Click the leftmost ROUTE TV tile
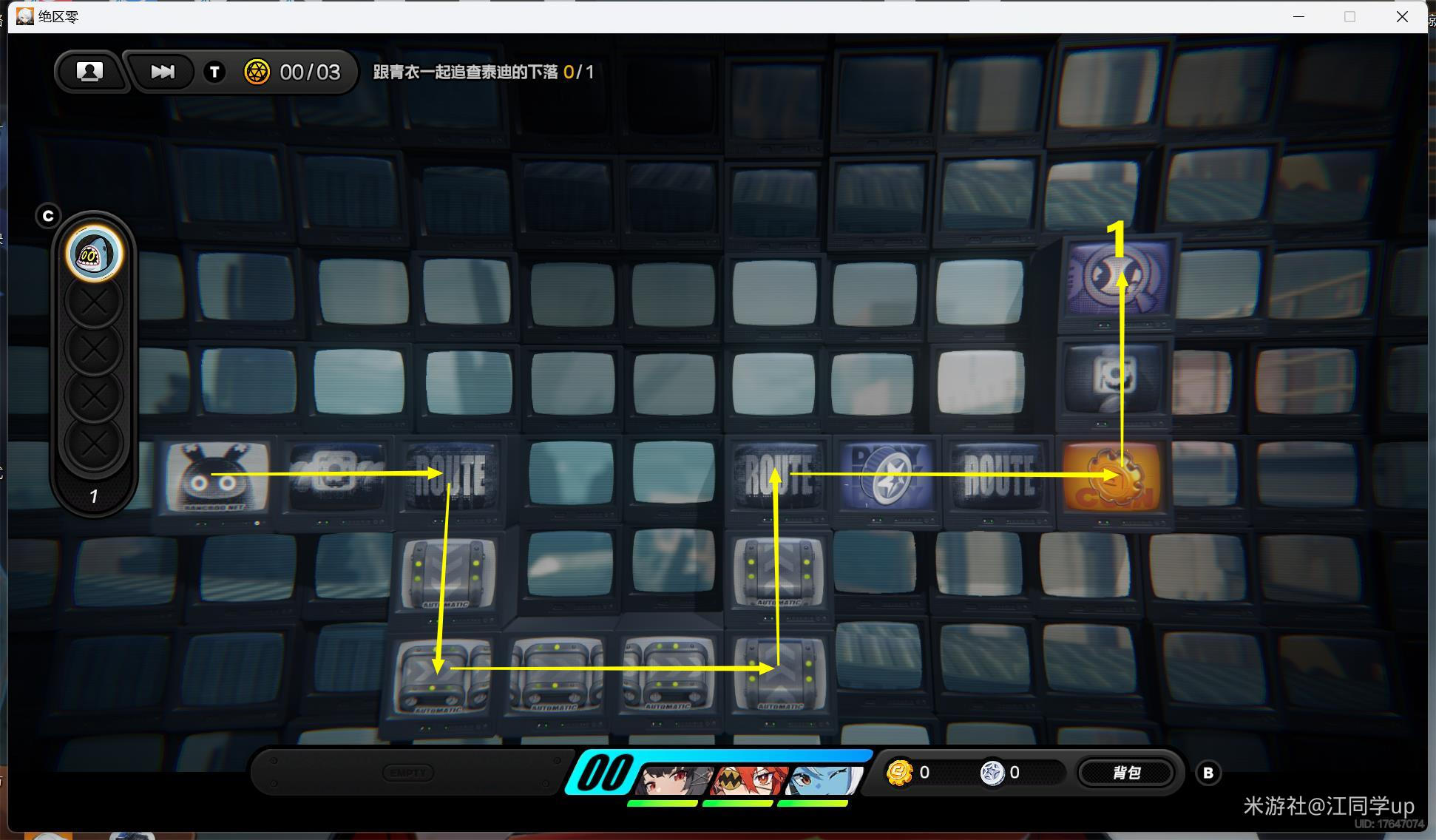The image size is (1436, 840). 453,477
